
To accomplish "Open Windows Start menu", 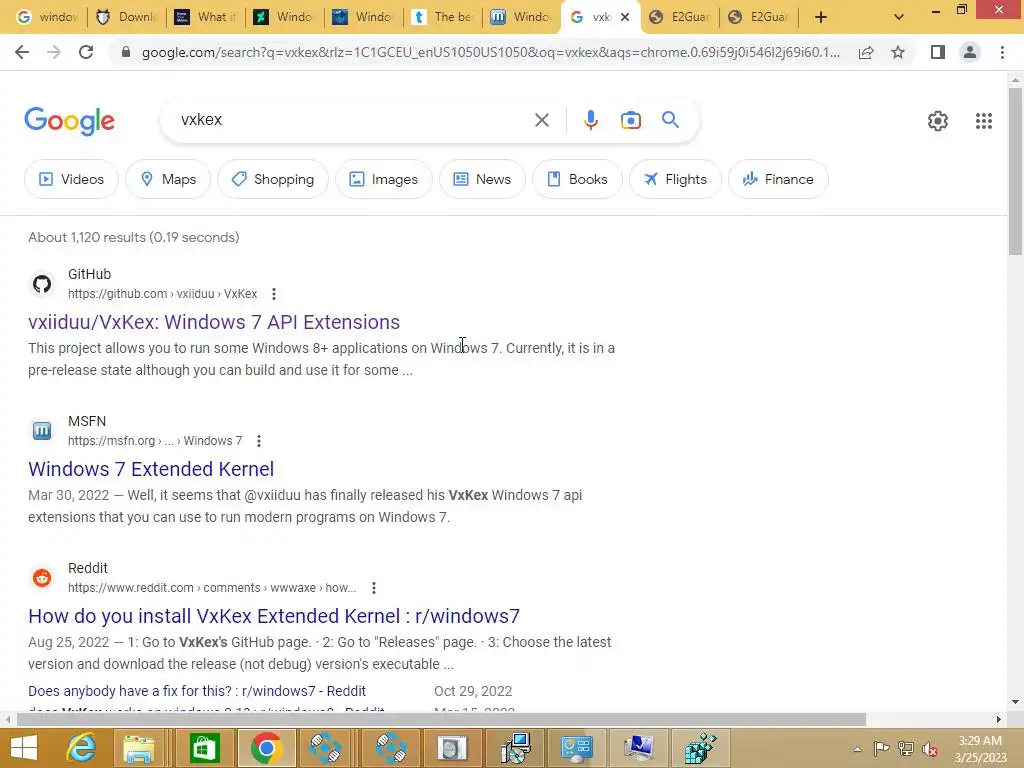I will pos(24,748).
